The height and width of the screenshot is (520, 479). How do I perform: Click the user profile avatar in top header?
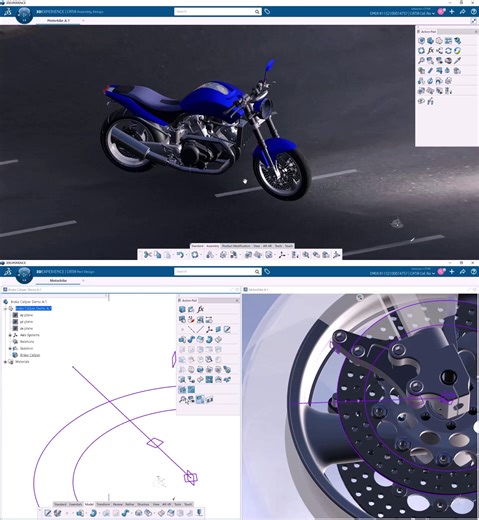tap(441, 11)
